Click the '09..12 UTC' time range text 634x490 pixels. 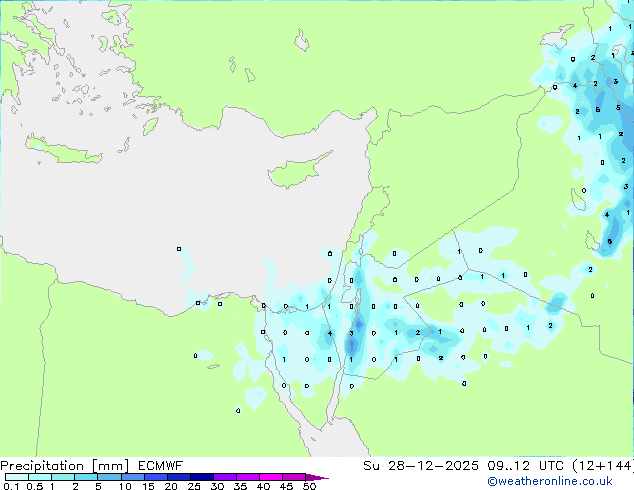pyautogui.click(x=525, y=466)
